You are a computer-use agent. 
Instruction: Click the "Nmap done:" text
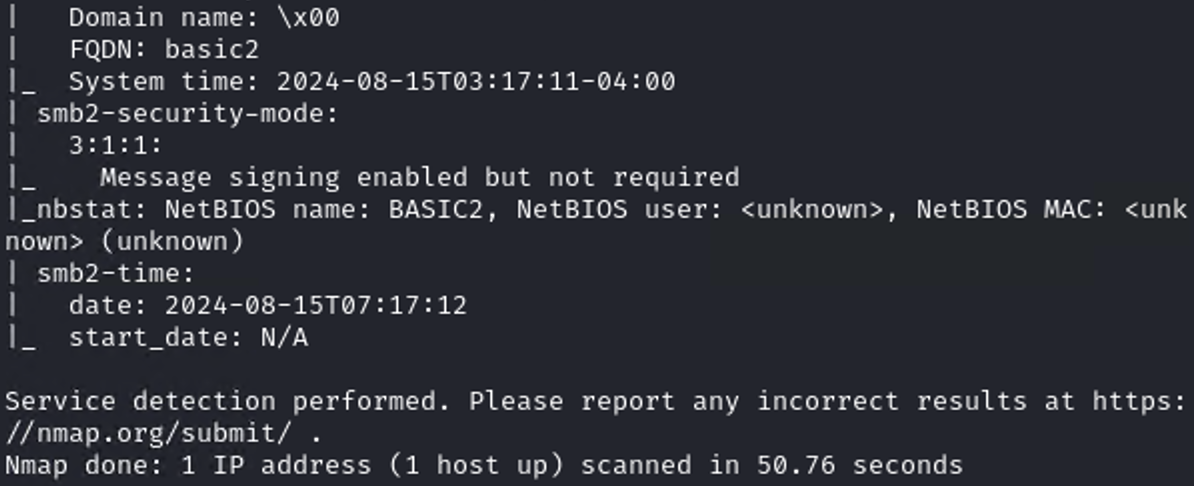click(83, 466)
